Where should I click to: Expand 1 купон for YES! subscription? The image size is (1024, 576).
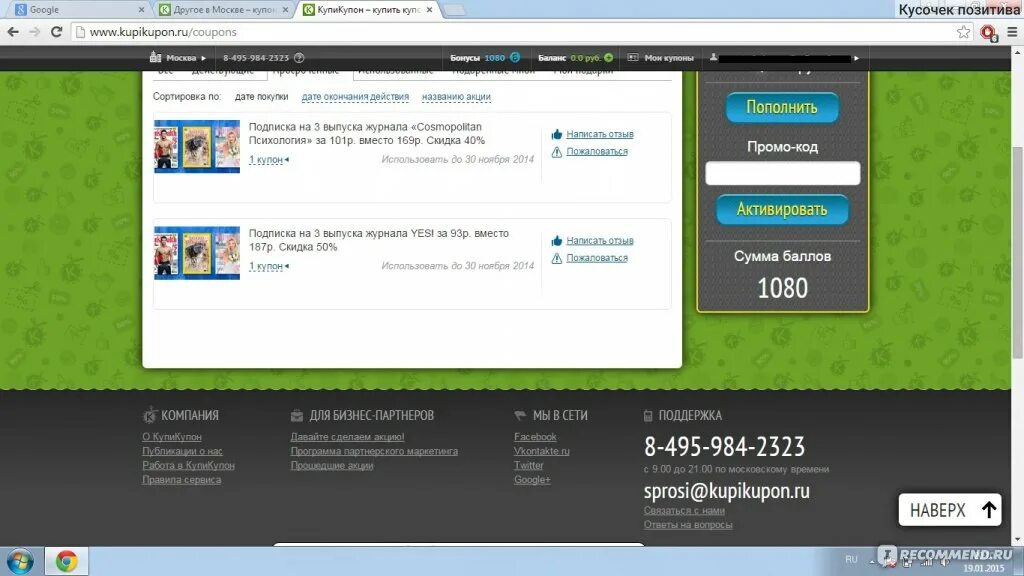pos(268,266)
